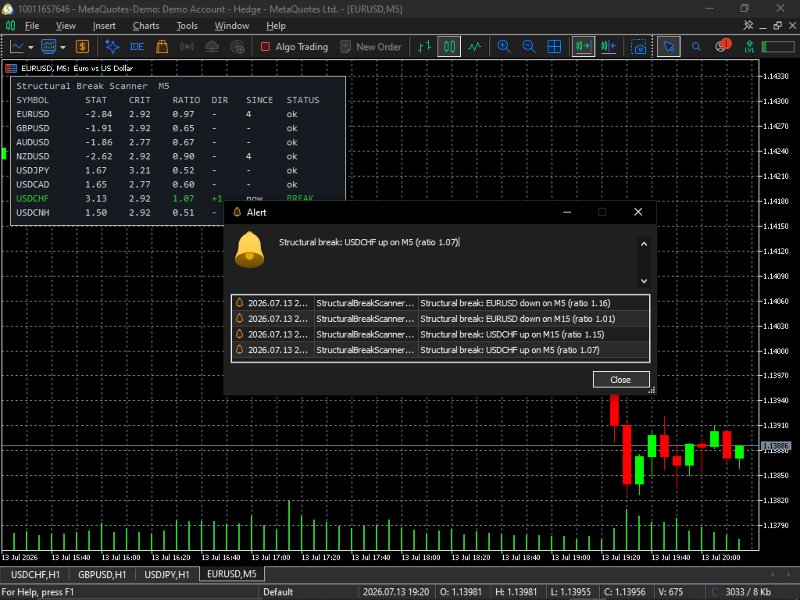Select alert row EURUSD down on M5
Image resolution: width=800 pixels, height=600 pixels.
(440, 303)
